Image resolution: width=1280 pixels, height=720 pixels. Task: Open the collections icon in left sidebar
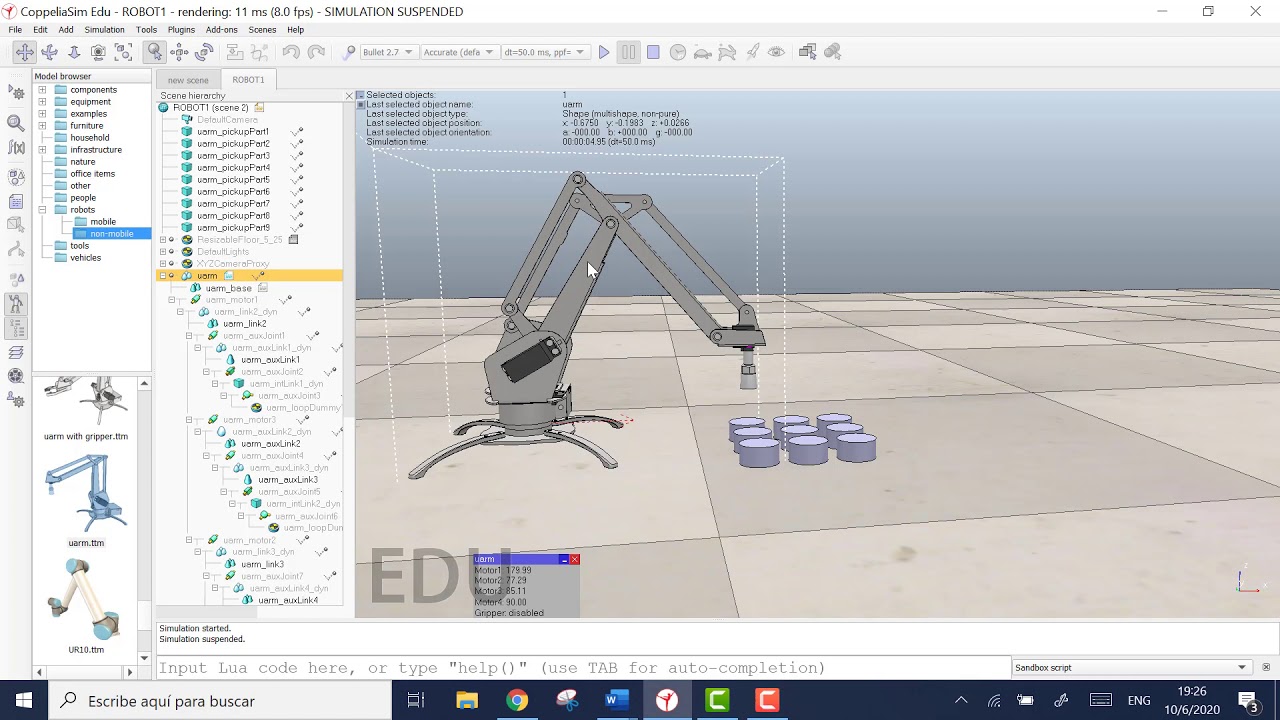coord(16,178)
